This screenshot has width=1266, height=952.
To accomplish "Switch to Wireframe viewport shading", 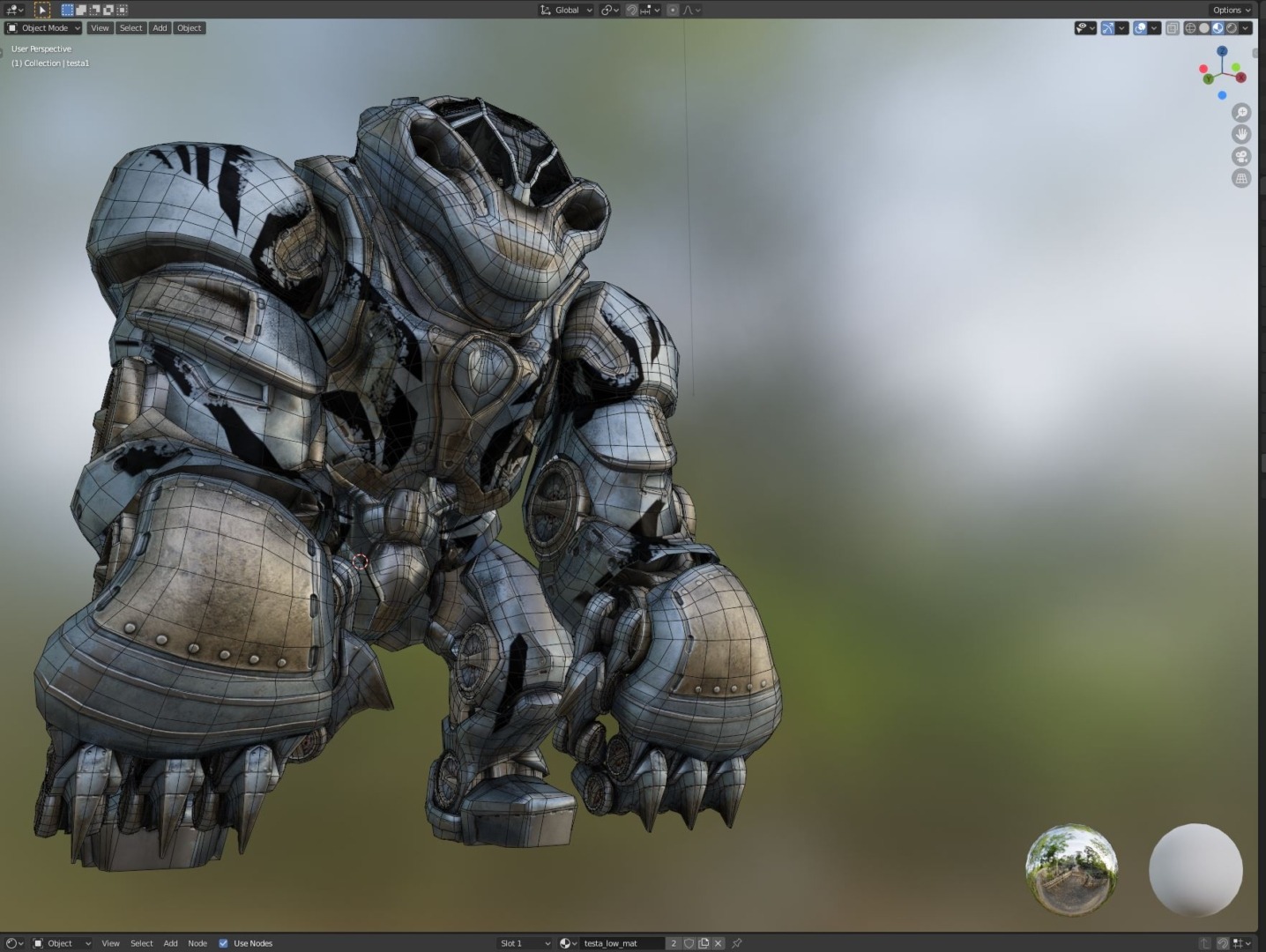I will pyautogui.click(x=1190, y=28).
